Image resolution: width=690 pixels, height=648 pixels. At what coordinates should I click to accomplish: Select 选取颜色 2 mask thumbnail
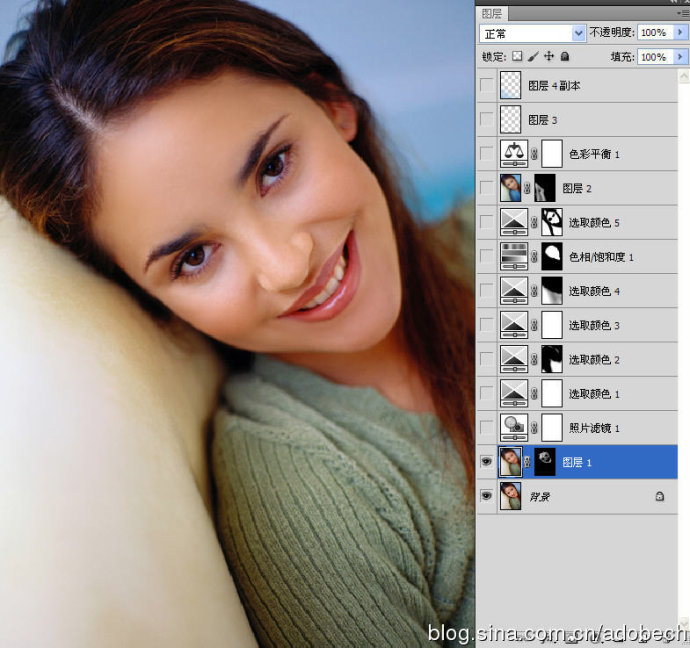(552, 359)
